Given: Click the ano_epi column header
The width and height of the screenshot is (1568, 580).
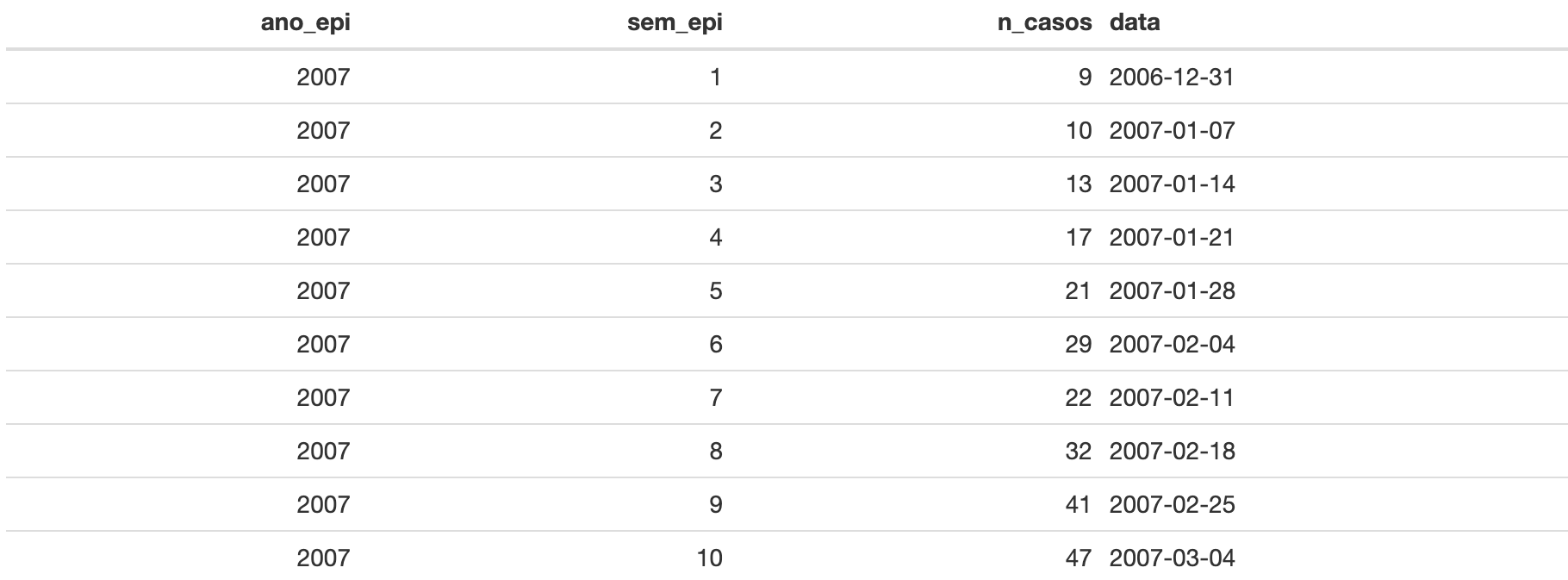Looking at the screenshot, I should [305, 23].
